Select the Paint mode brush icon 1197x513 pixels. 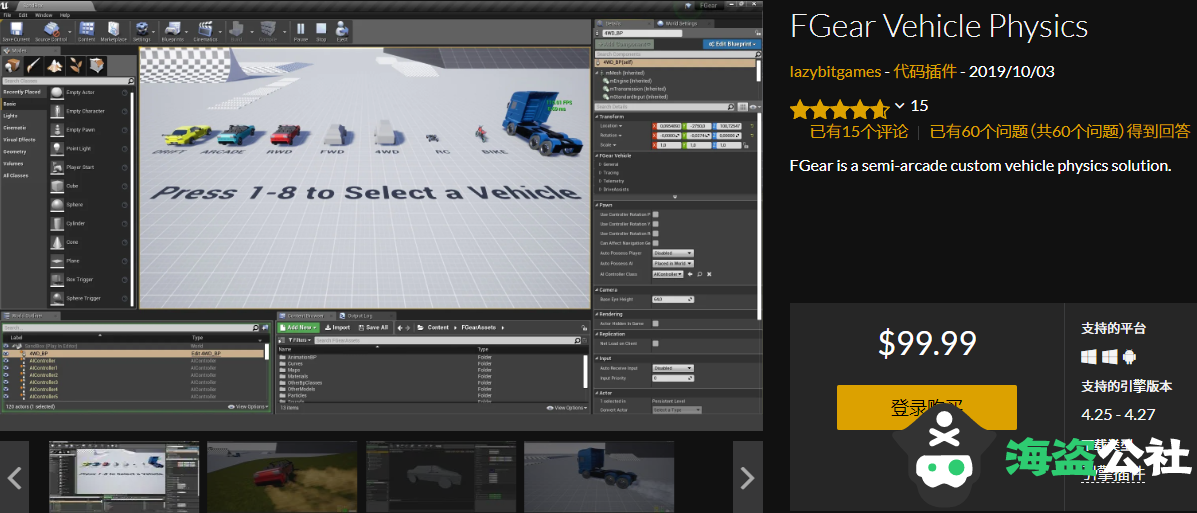[34, 66]
